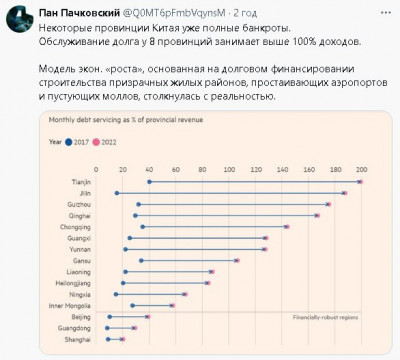Open the embedded chart image
The width and height of the screenshot is (400, 360).
click(x=216, y=233)
